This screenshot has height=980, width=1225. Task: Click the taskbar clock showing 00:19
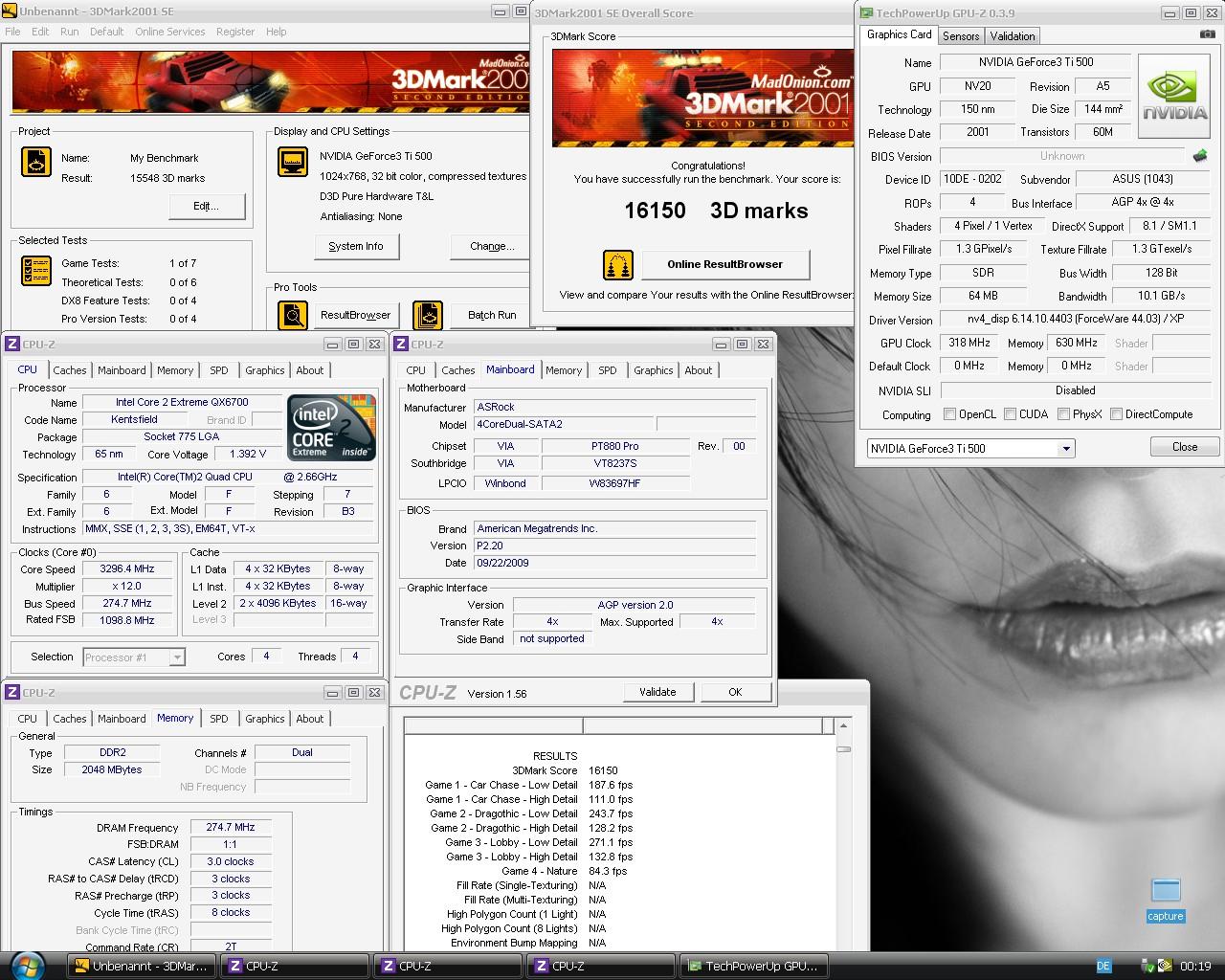tap(1195, 967)
